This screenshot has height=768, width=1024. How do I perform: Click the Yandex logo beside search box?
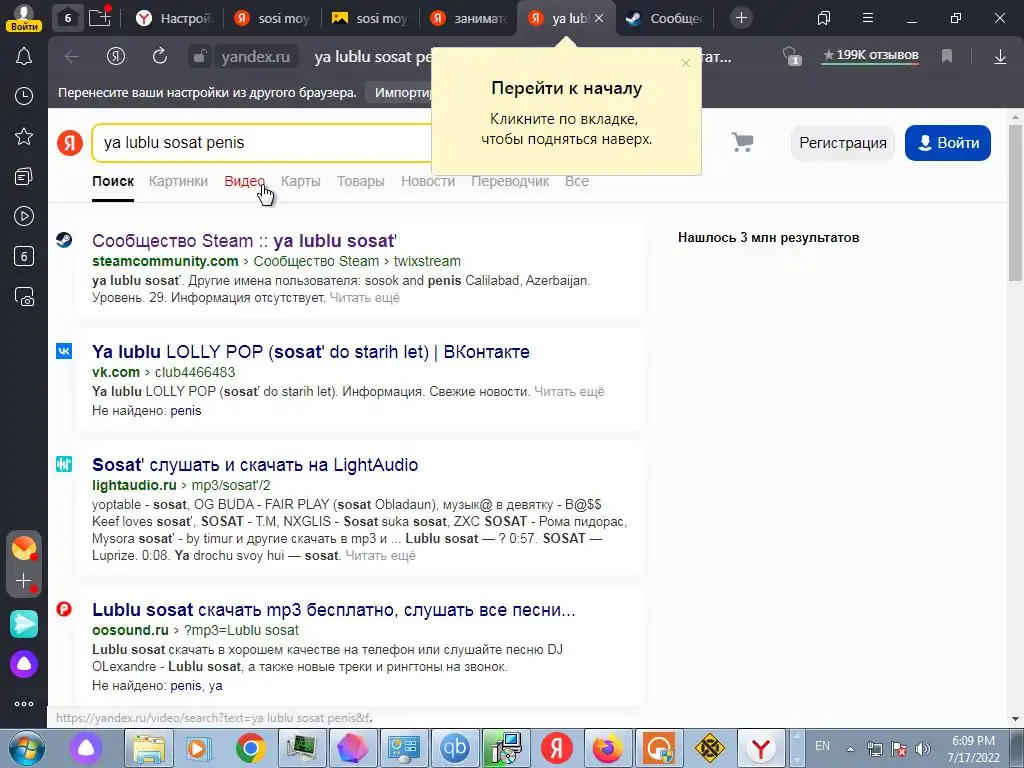pyautogui.click(x=70, y=142)
